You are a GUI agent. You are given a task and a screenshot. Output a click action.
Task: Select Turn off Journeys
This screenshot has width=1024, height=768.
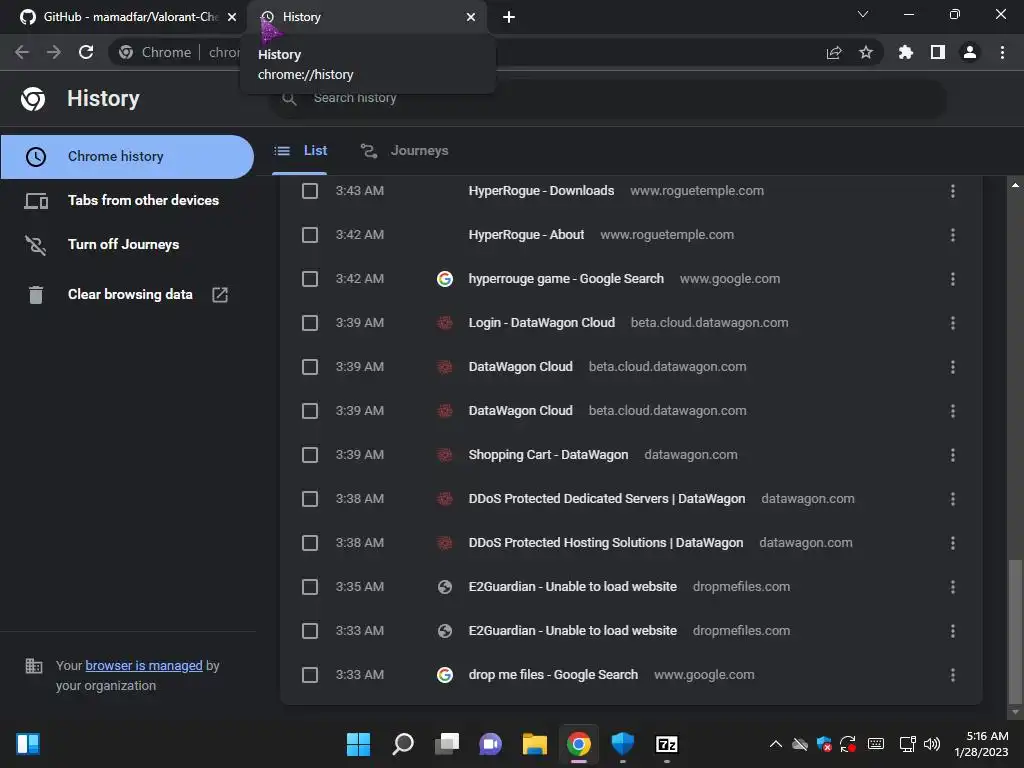coord(127,244)
